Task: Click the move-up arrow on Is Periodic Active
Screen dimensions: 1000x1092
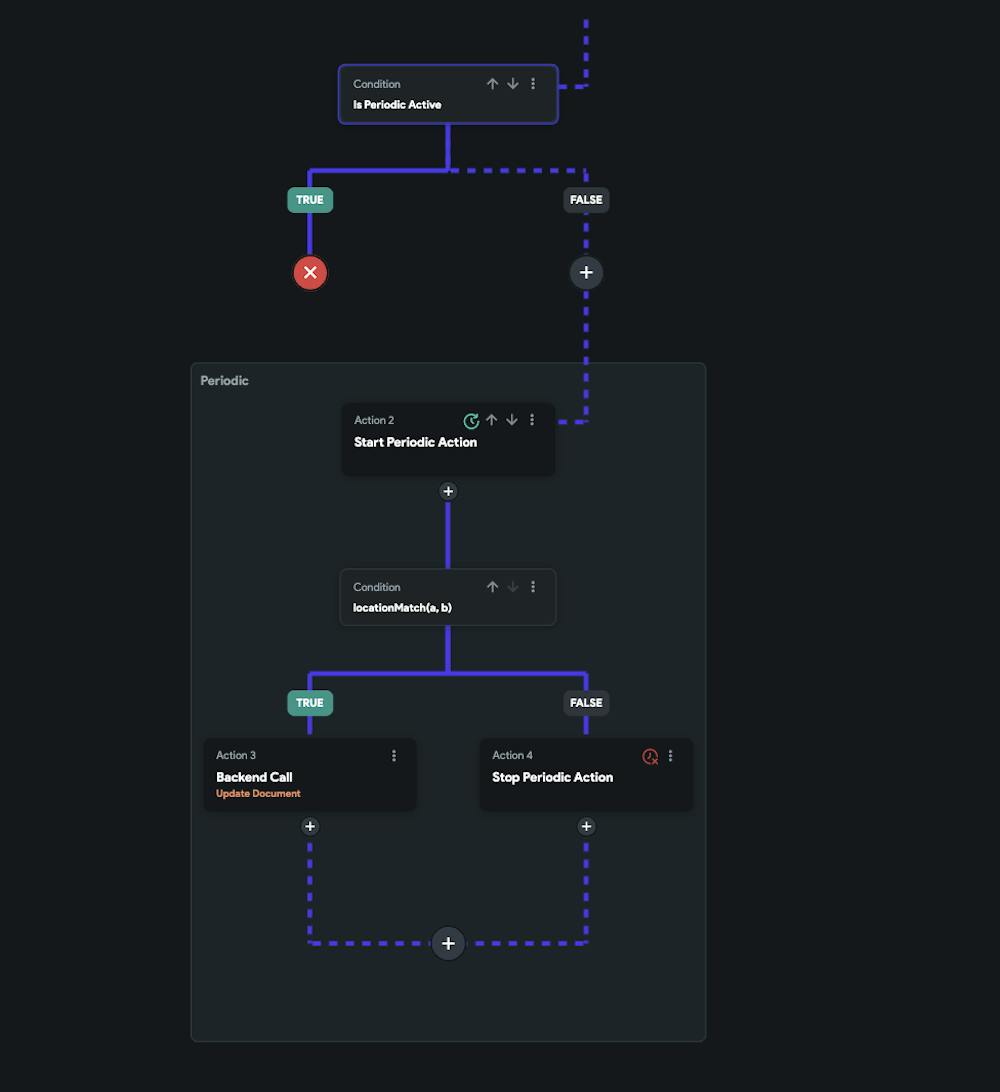Action: coord(492,84)
